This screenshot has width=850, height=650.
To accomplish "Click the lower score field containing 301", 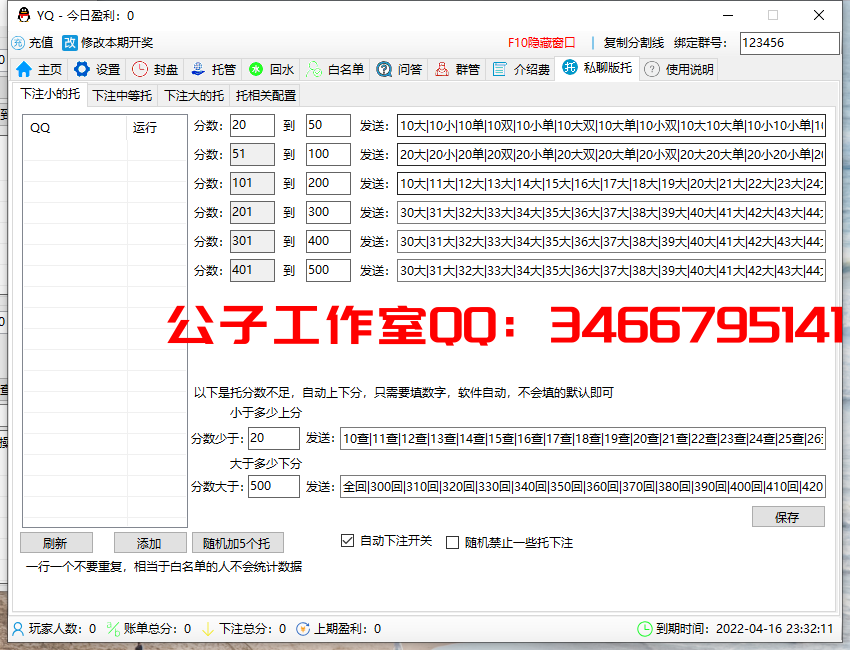I will [x=252, y=241].
